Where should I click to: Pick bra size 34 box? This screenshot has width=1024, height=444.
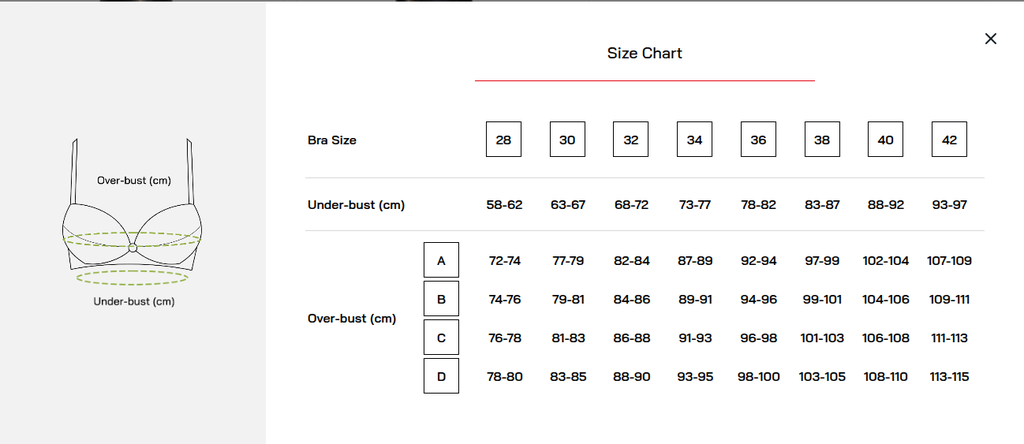pyautogui.click(x=694, y=139)
